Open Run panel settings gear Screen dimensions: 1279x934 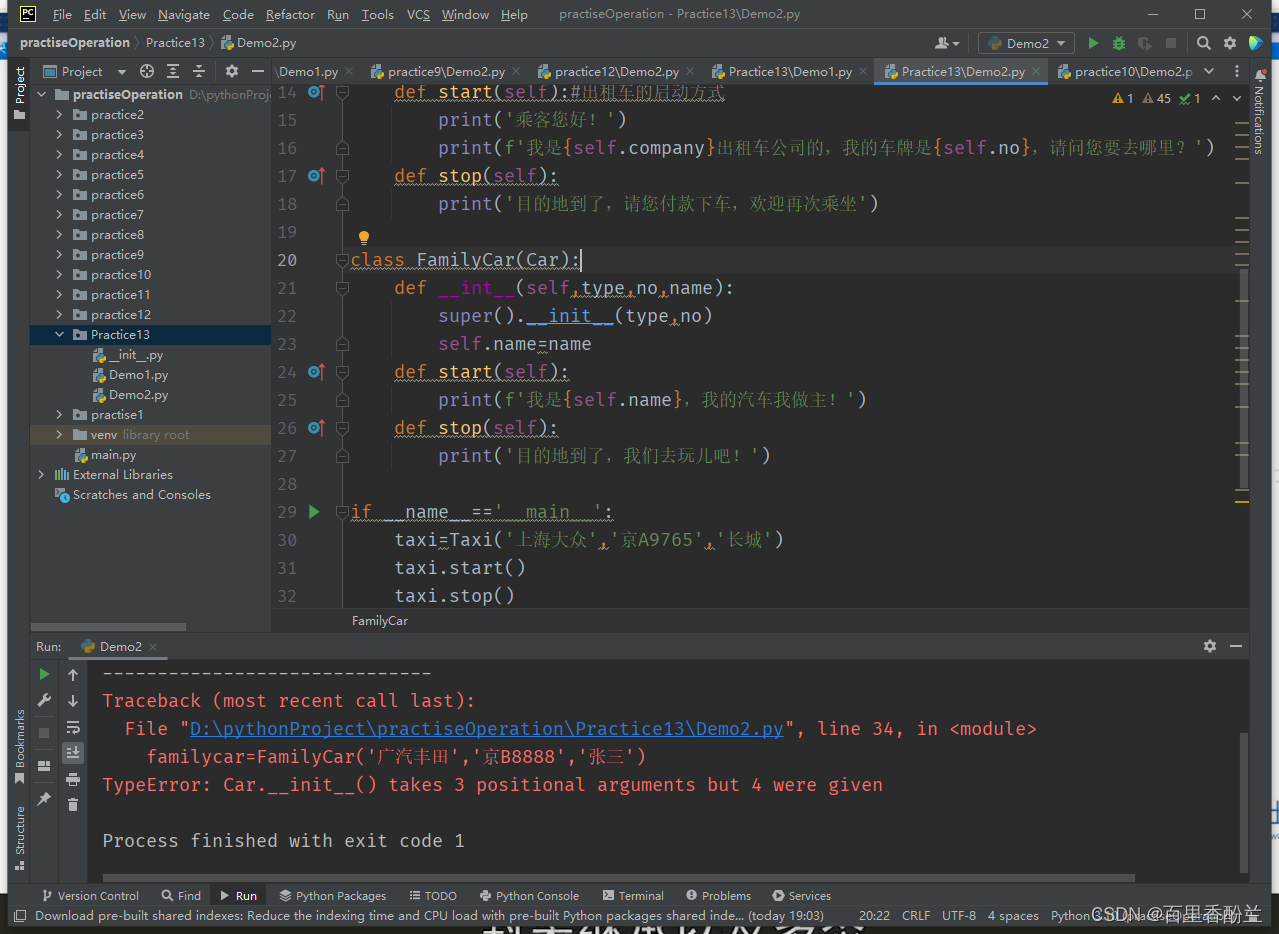1210,646
